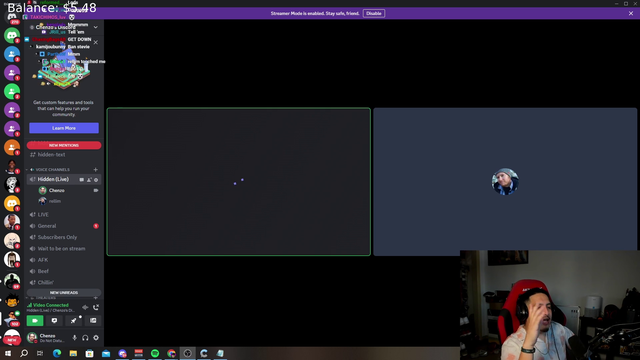Add a new voice channel
This screenshot has width=640, height=360.
click(96, 169)
